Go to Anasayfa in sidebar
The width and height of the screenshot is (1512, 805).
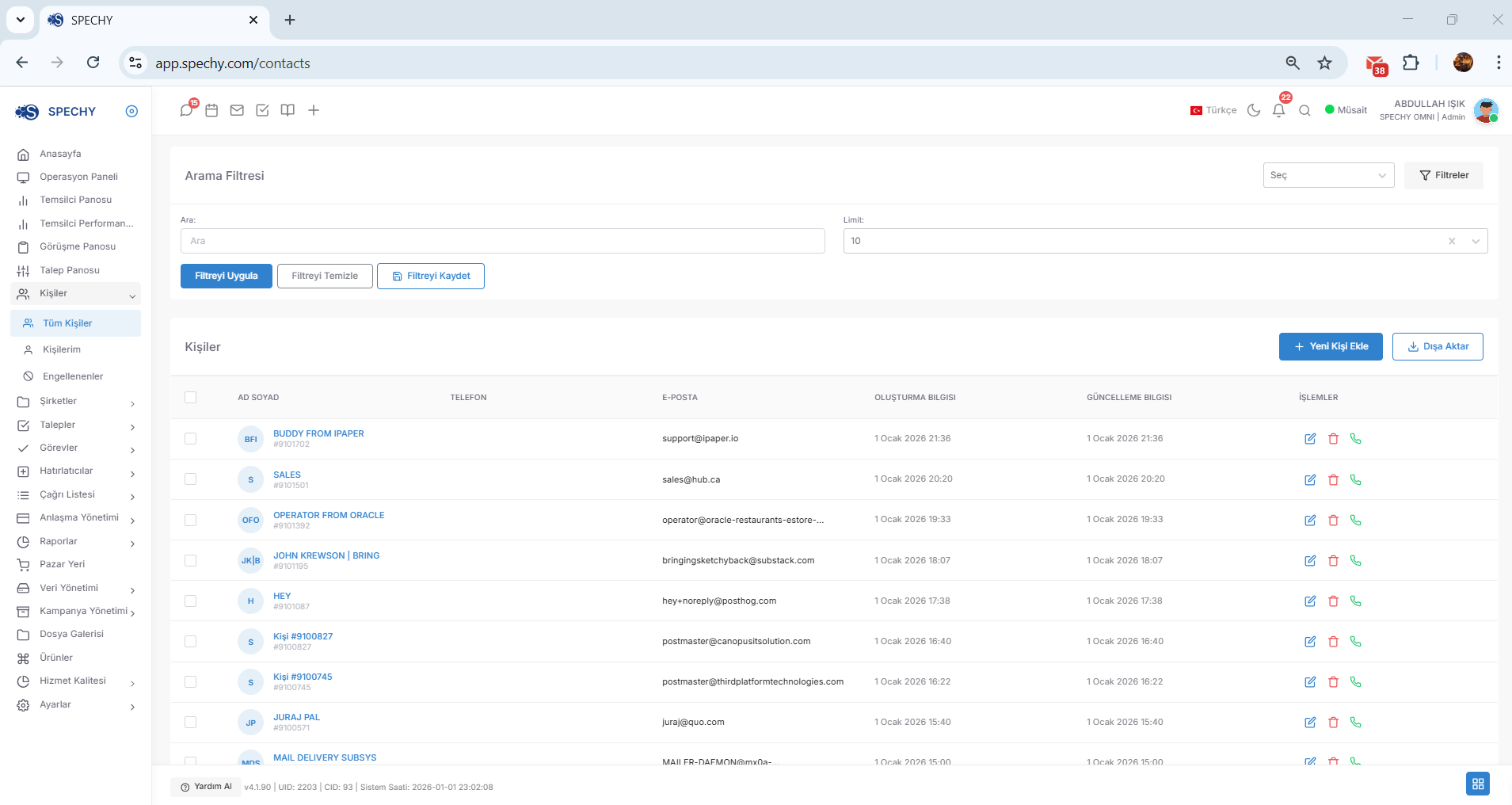[60, 154]
